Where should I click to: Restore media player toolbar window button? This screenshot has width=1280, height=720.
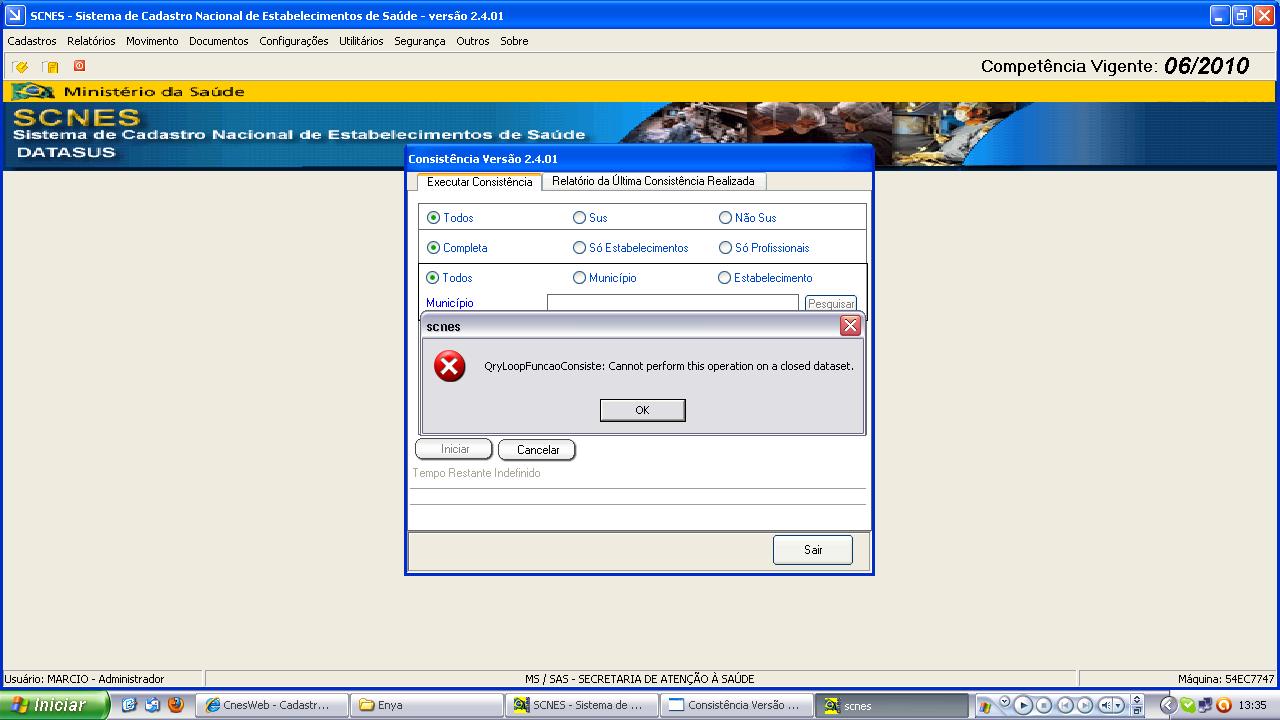pyautogui.click(x=1137, y=711)
